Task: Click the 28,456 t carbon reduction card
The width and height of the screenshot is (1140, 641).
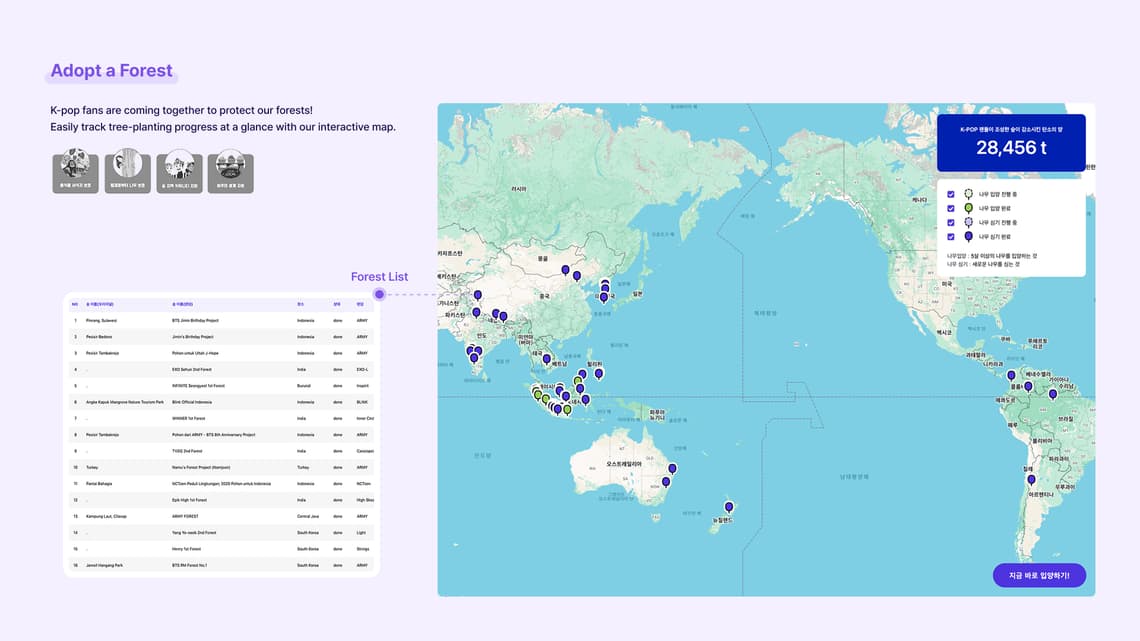Action: coord(1011,142)
